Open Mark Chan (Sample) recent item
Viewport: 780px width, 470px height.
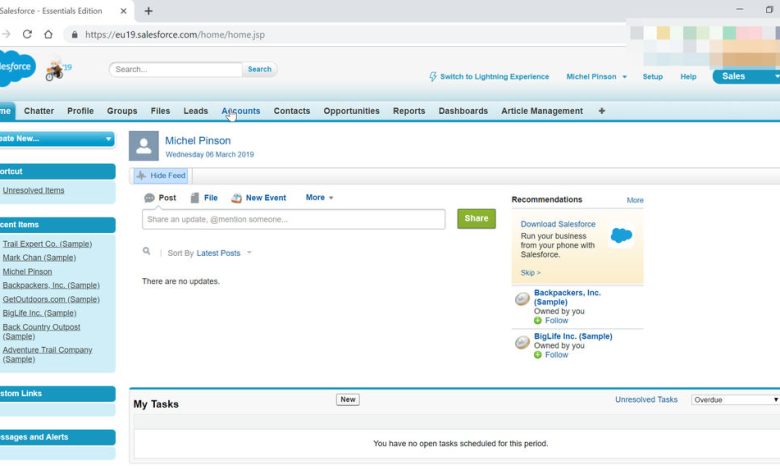[39, 258]
